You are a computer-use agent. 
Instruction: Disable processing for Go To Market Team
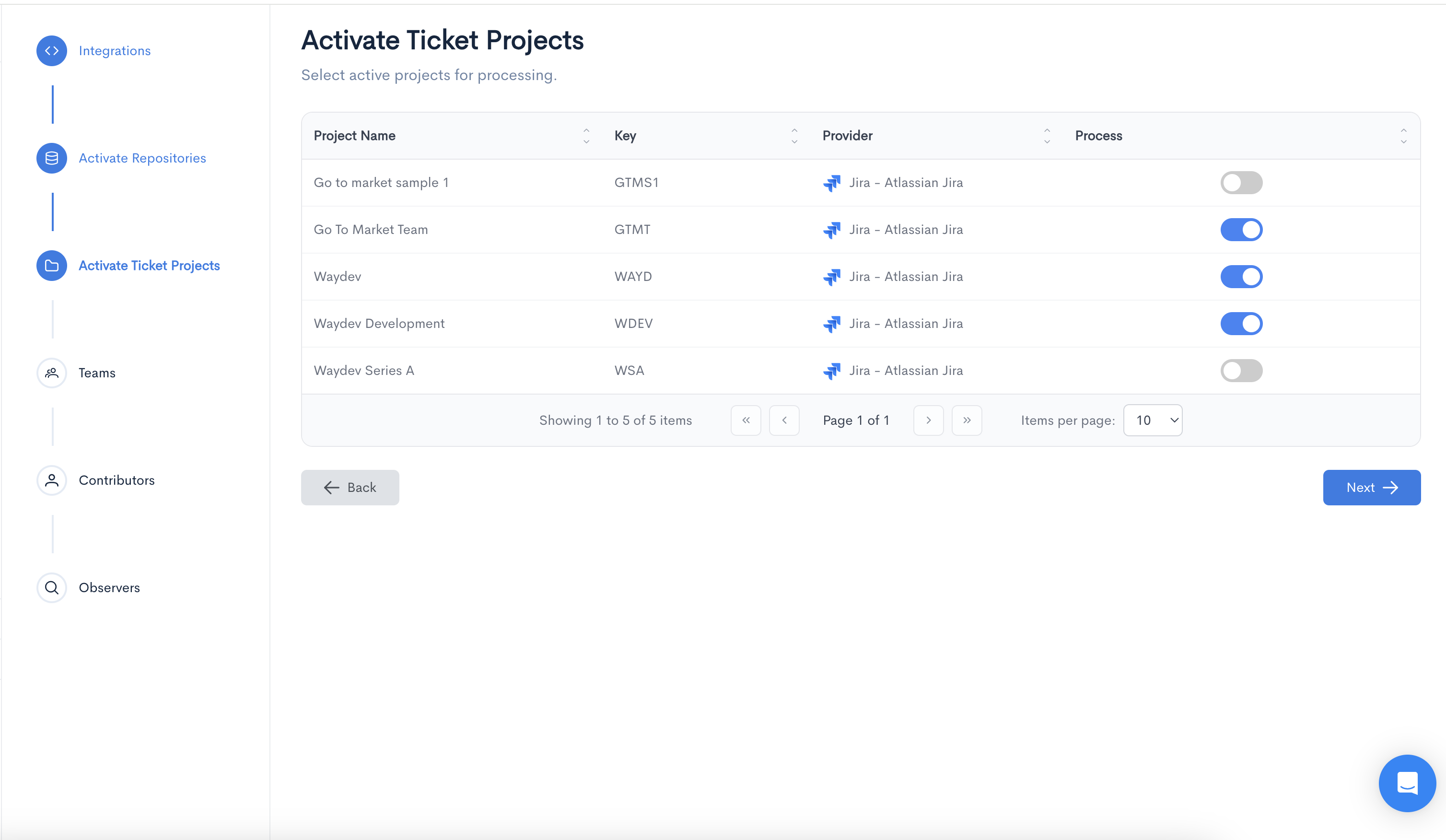tap(1241, 230)
